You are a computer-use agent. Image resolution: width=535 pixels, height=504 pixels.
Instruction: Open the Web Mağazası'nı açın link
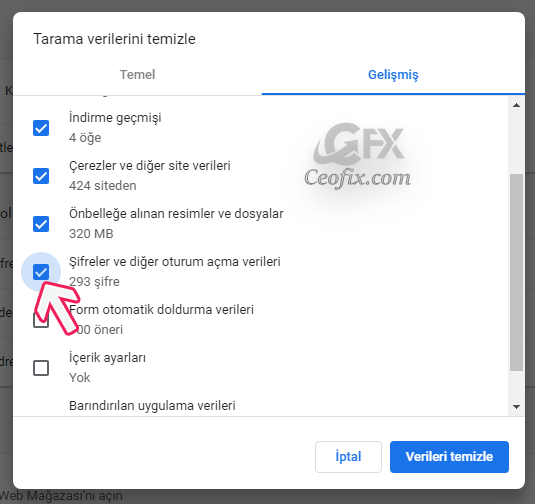click(x=61, y=496)
